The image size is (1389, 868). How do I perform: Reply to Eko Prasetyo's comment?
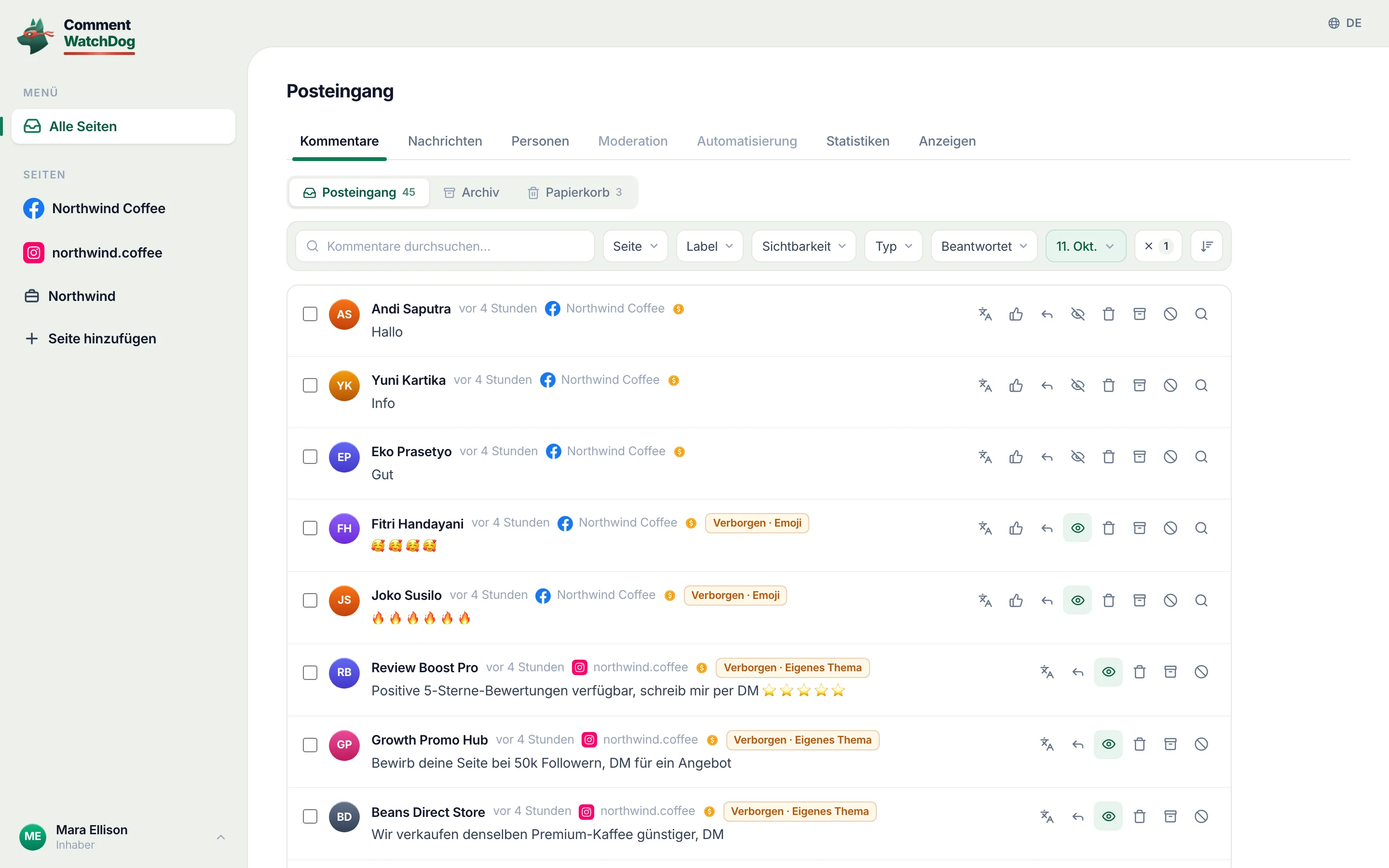[1047, 457]
